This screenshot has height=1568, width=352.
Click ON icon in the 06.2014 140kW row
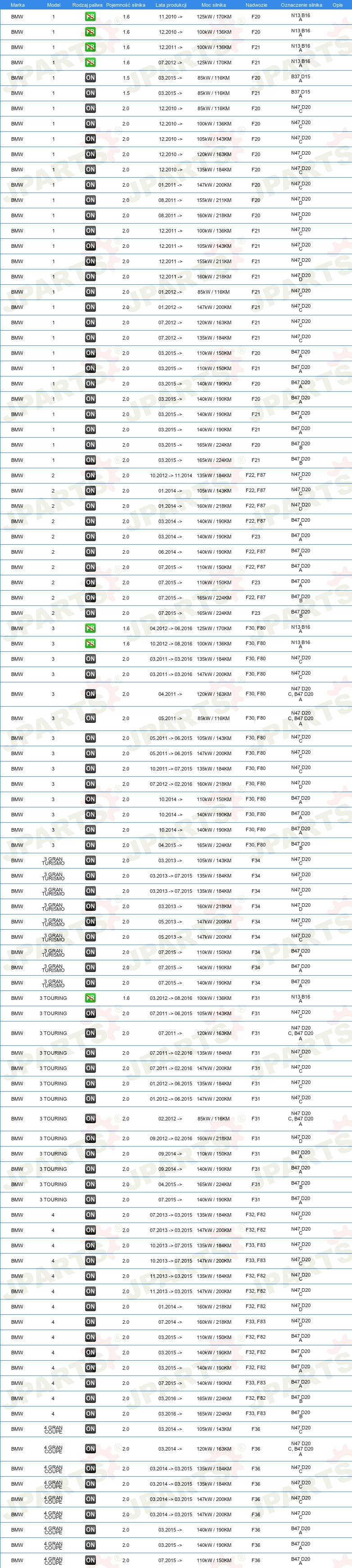coord(90,552)
